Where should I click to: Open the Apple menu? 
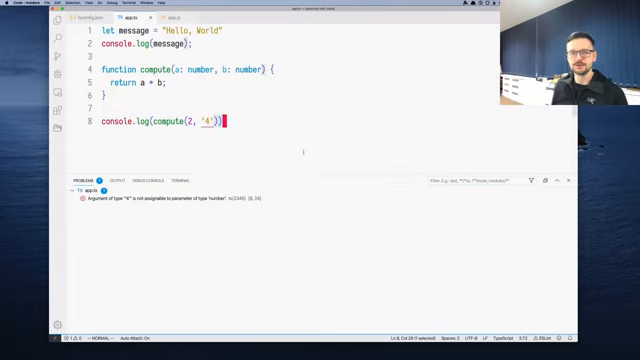[6, 2]
